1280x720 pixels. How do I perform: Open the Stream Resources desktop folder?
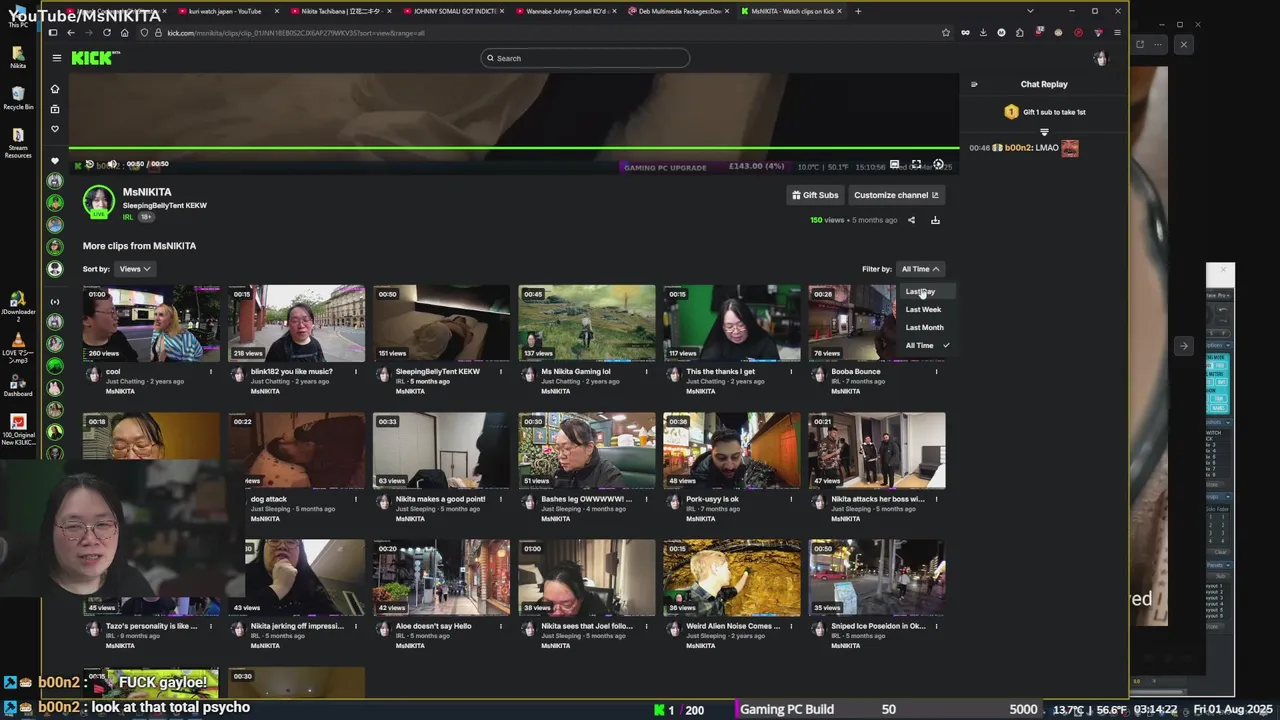click(x=18, y=140)
